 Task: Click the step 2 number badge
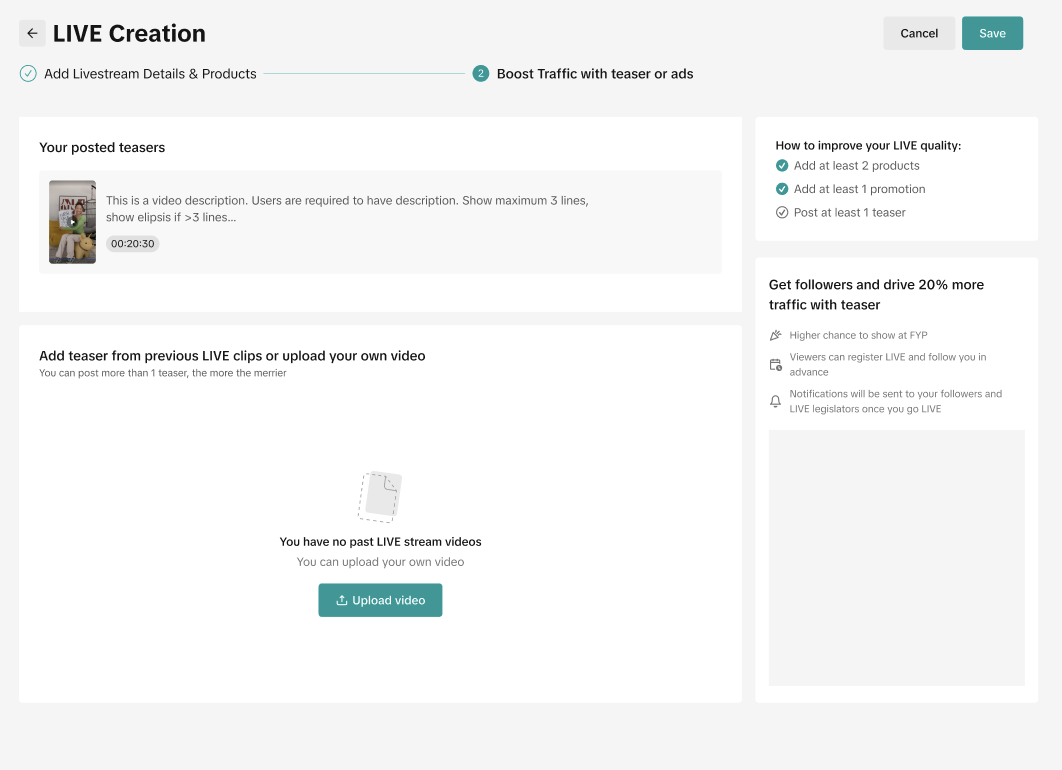pyautogui.click(x=481, y=74)
